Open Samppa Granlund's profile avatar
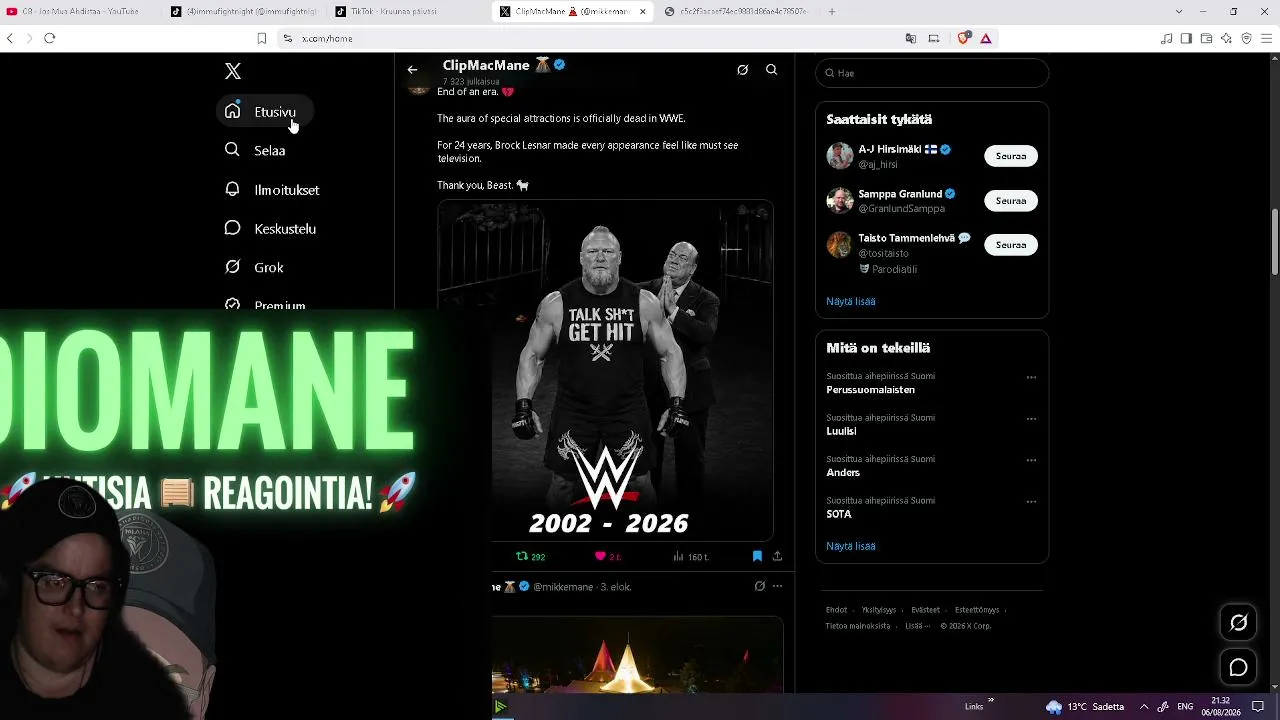The width and height of the screenshot is (1280, 720). (840, 200)
